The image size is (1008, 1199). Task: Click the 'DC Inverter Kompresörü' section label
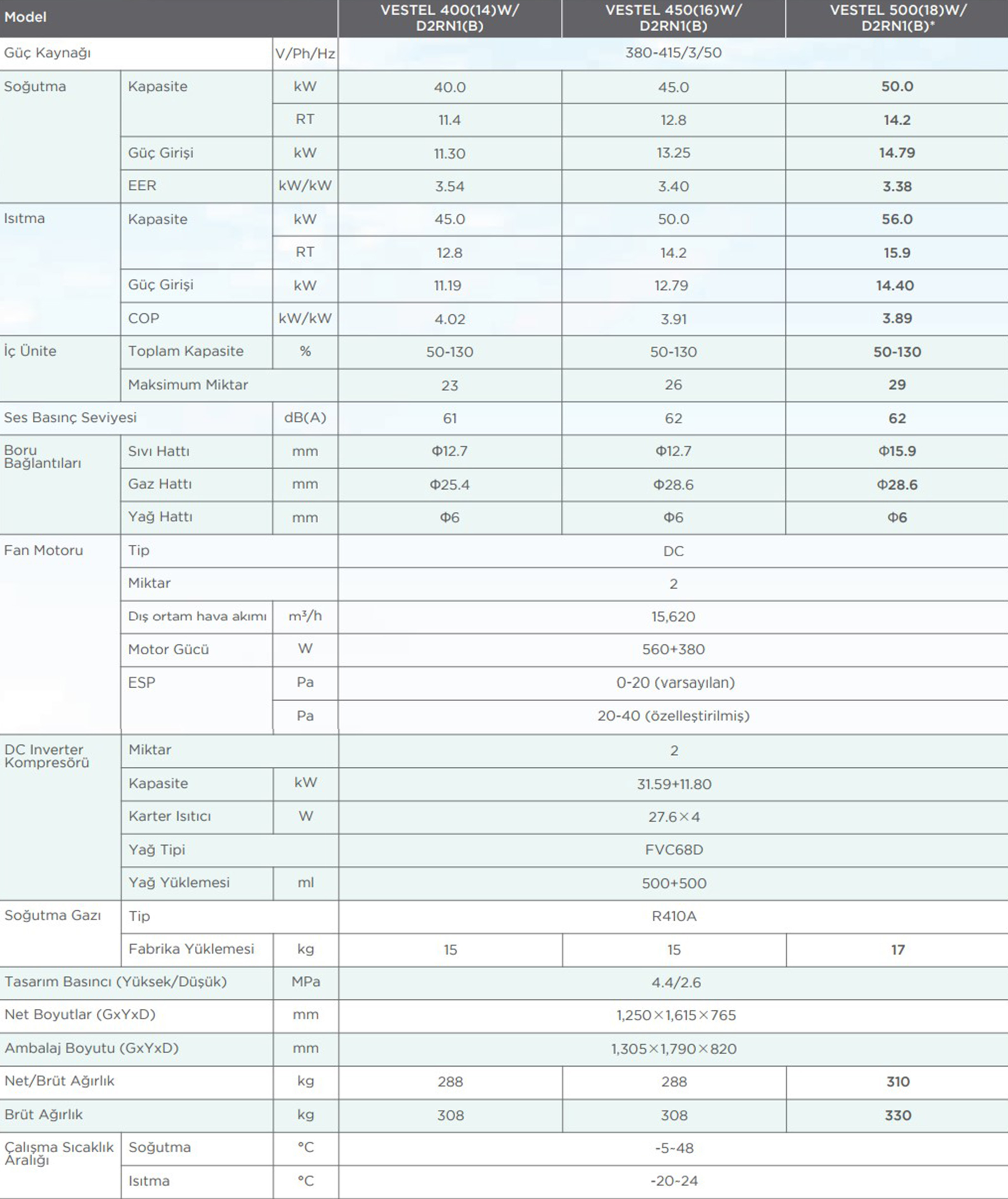(x=47, y=756)
